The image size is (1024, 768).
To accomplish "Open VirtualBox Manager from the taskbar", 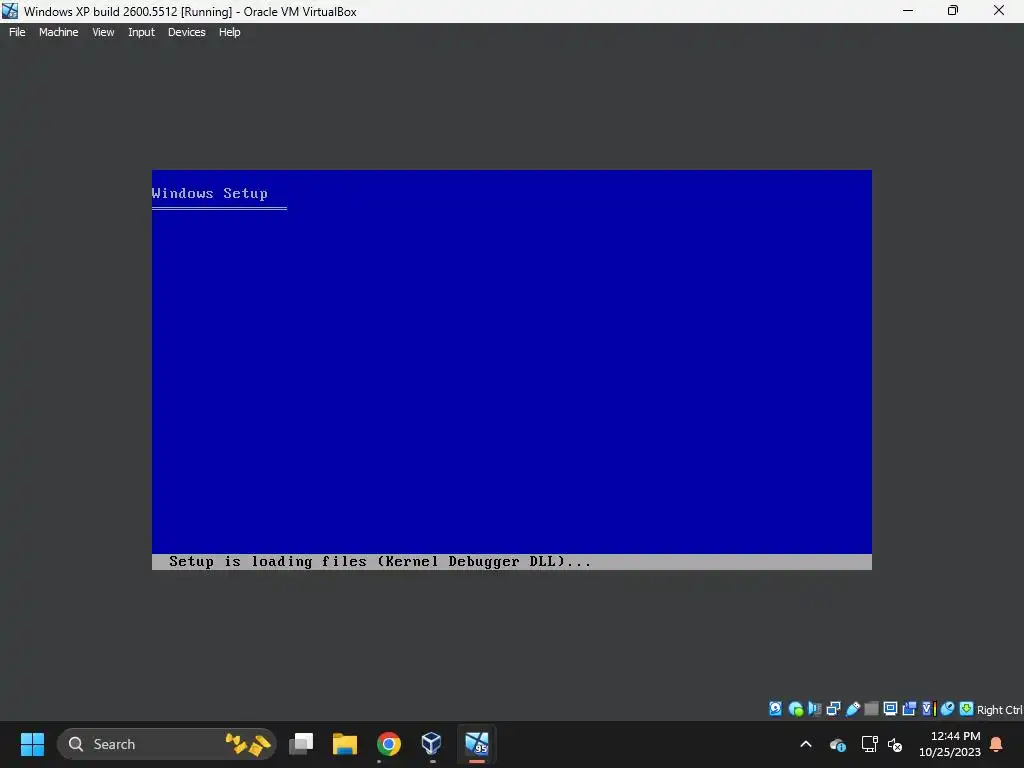I will pos(432,744).
